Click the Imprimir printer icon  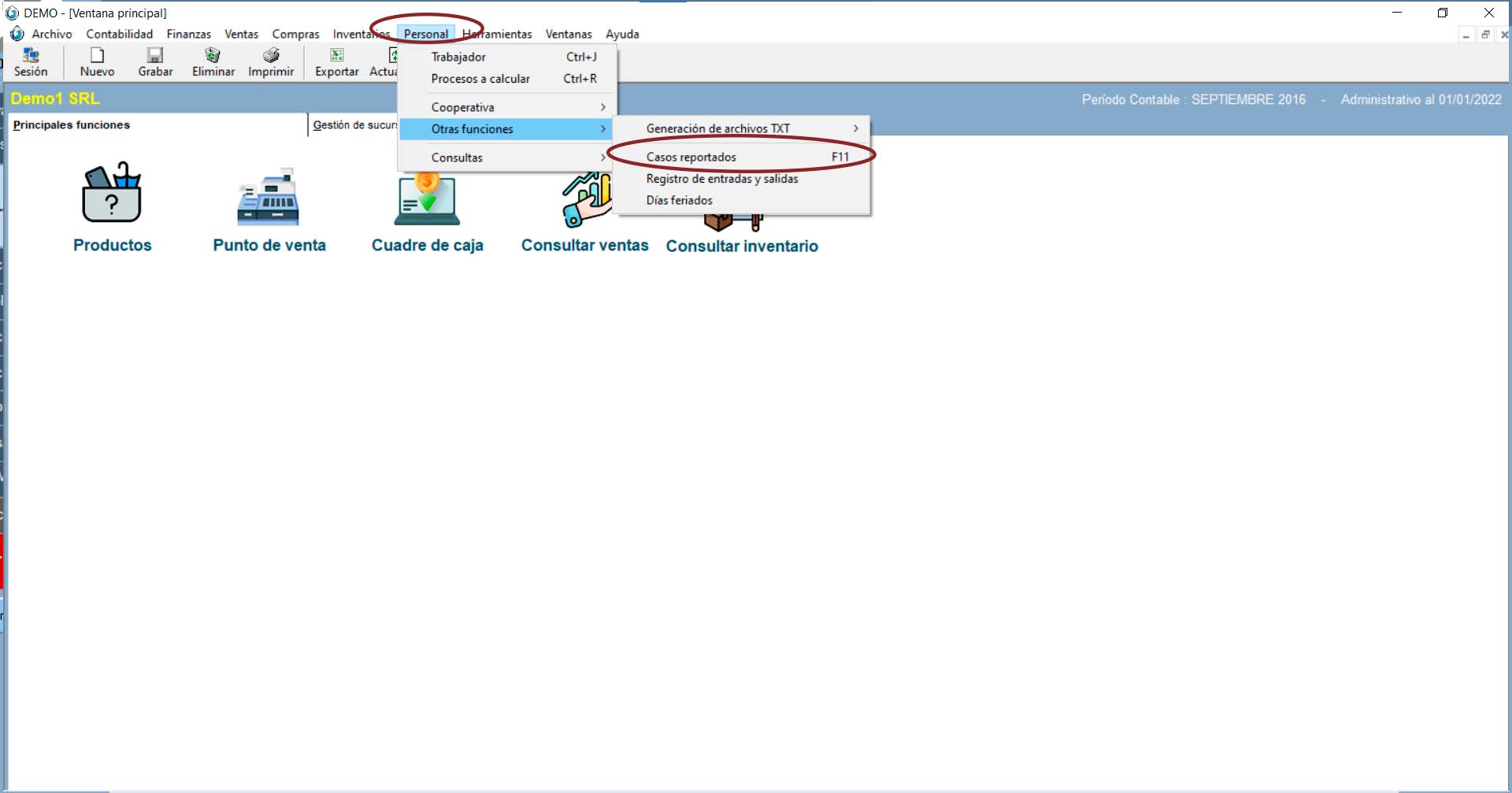271,55
